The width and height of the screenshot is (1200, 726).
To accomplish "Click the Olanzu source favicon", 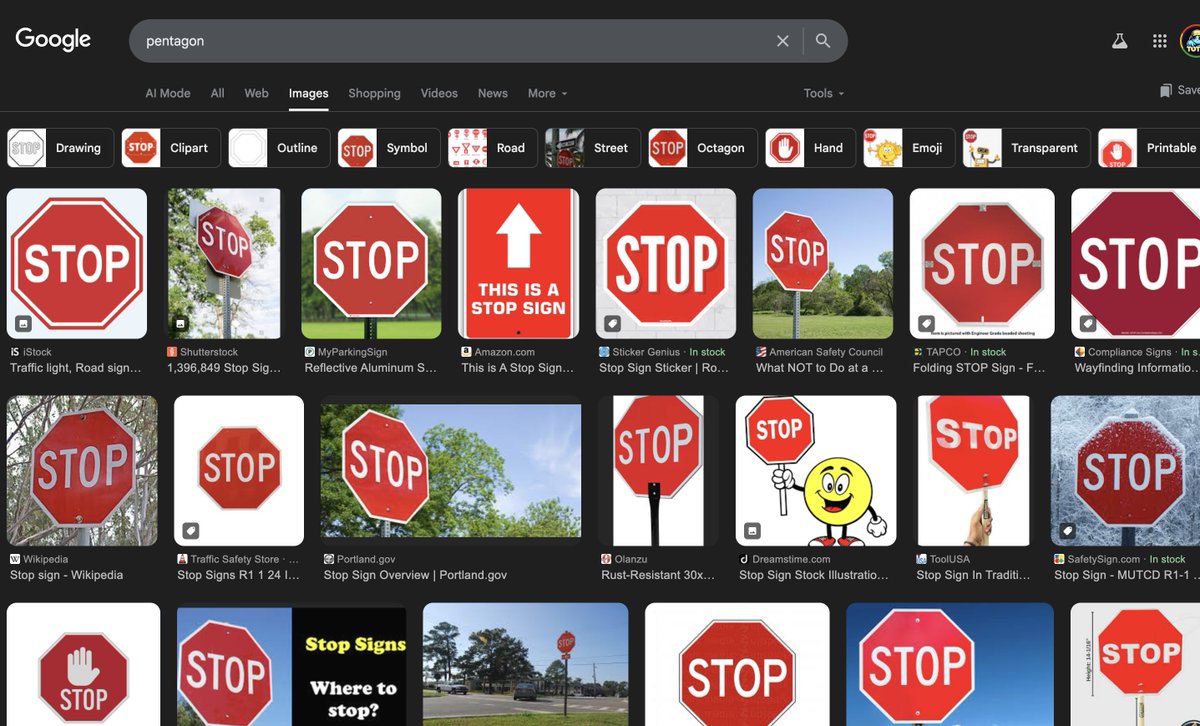I will pos(606,559).
